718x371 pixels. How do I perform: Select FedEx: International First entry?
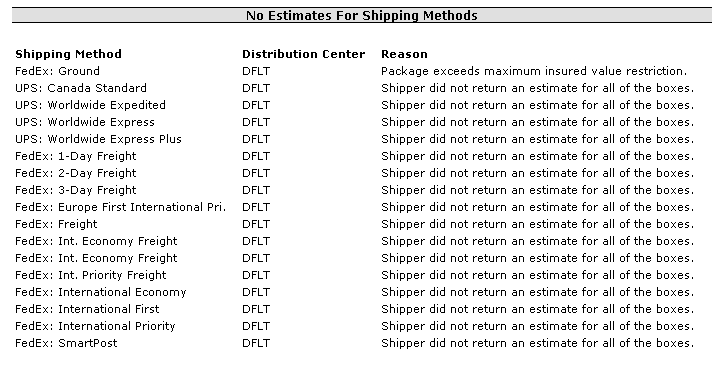(x=87, y=309)
